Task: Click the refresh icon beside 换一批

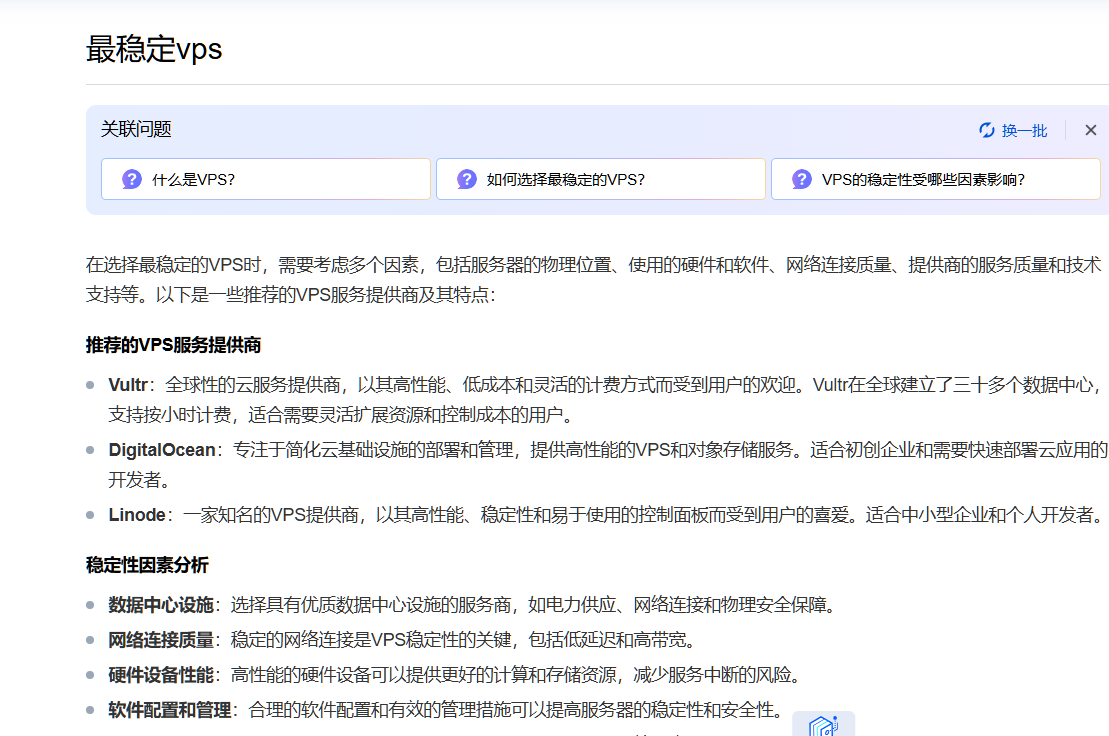Action: (987, 130)
